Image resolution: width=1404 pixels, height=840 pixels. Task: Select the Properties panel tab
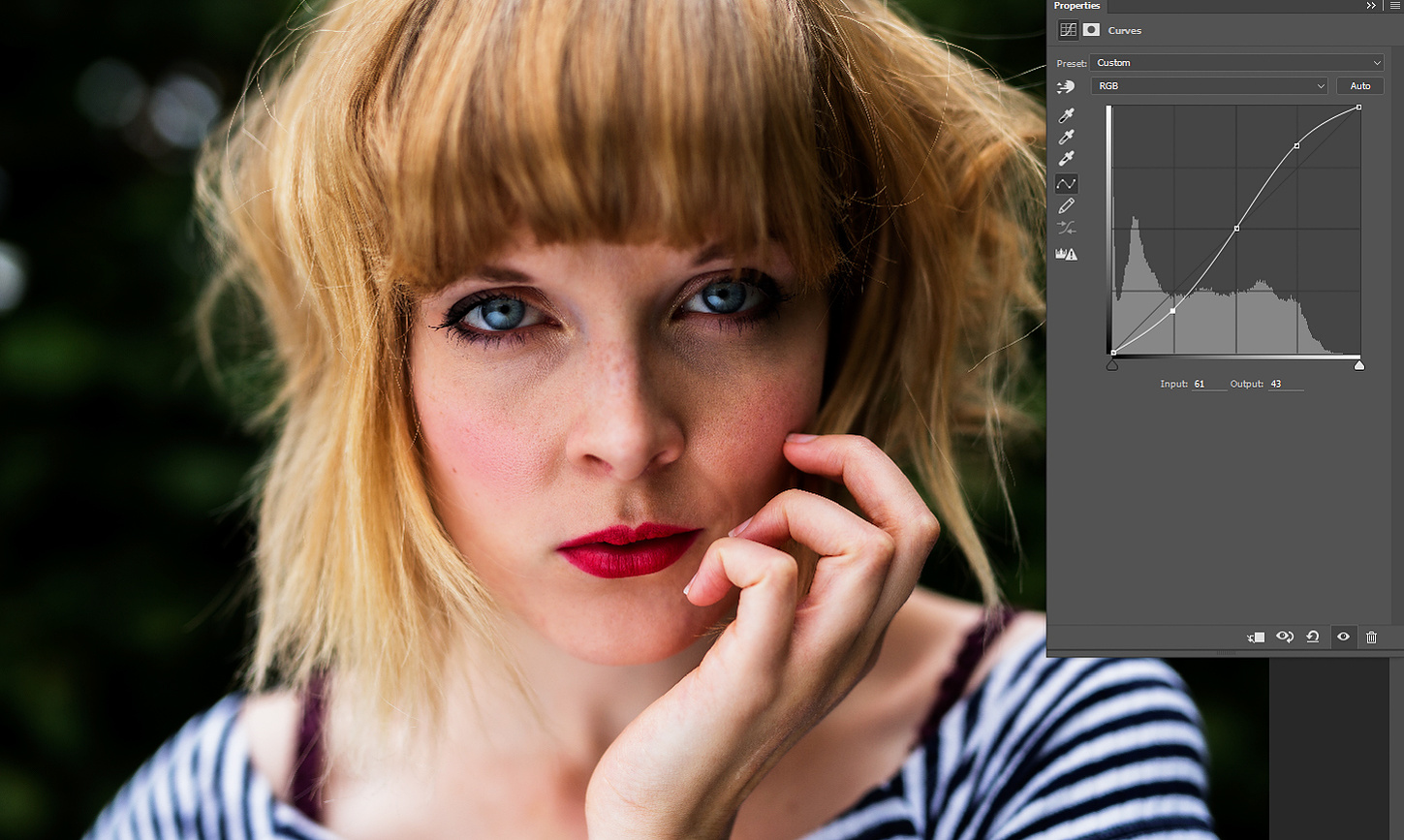coord(1076,6)
